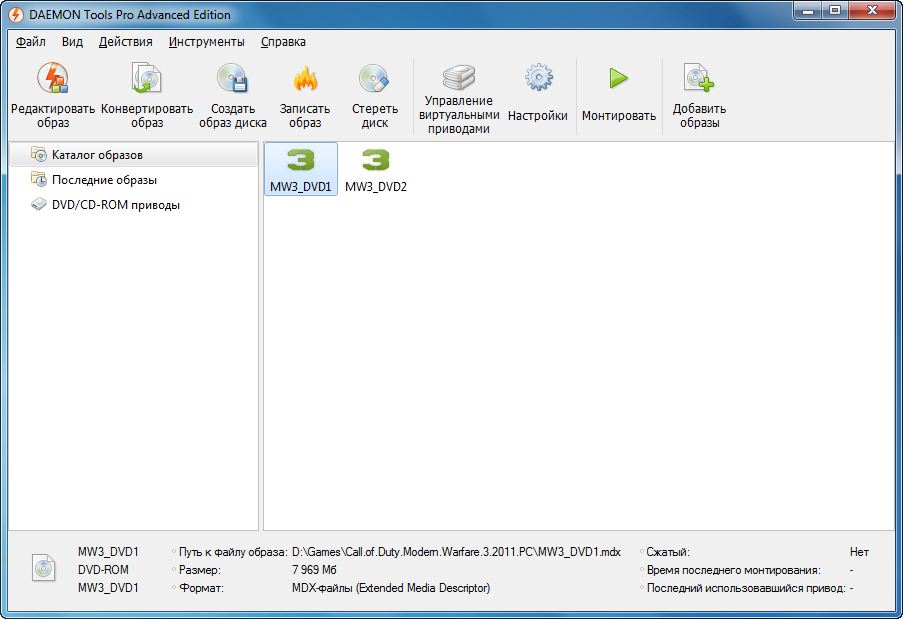Click the Последний использовавшийся привод label

[x=746, y=588]
